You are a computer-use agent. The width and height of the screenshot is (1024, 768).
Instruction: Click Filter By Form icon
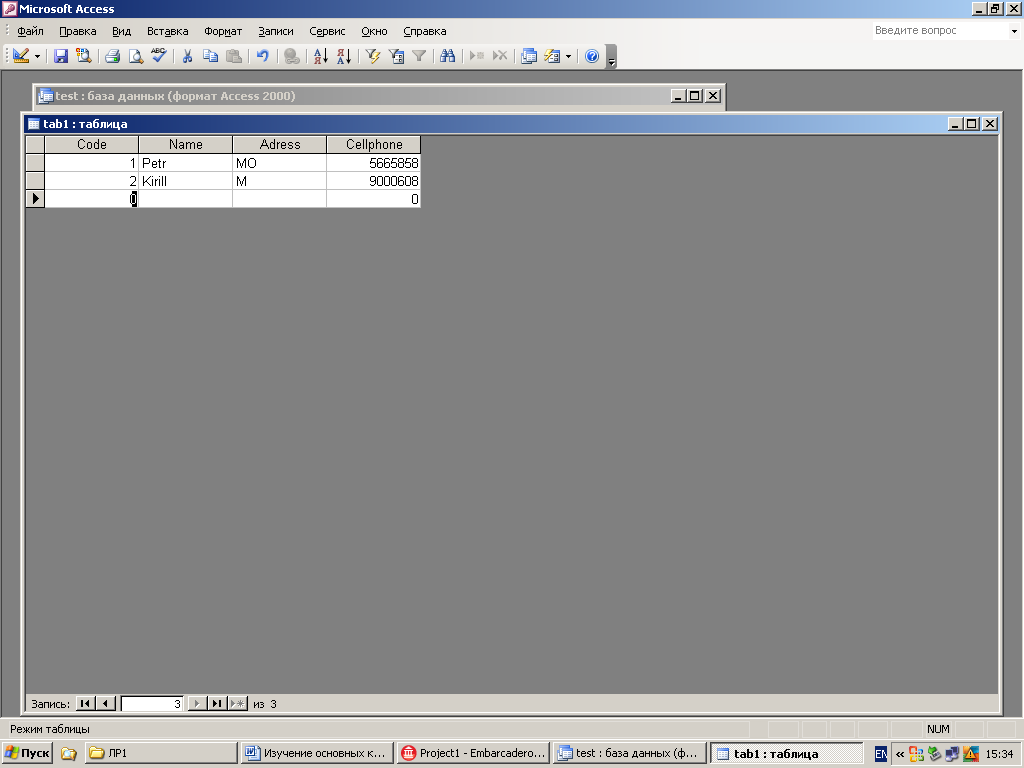pyautogui.click(x=396, y=56)
